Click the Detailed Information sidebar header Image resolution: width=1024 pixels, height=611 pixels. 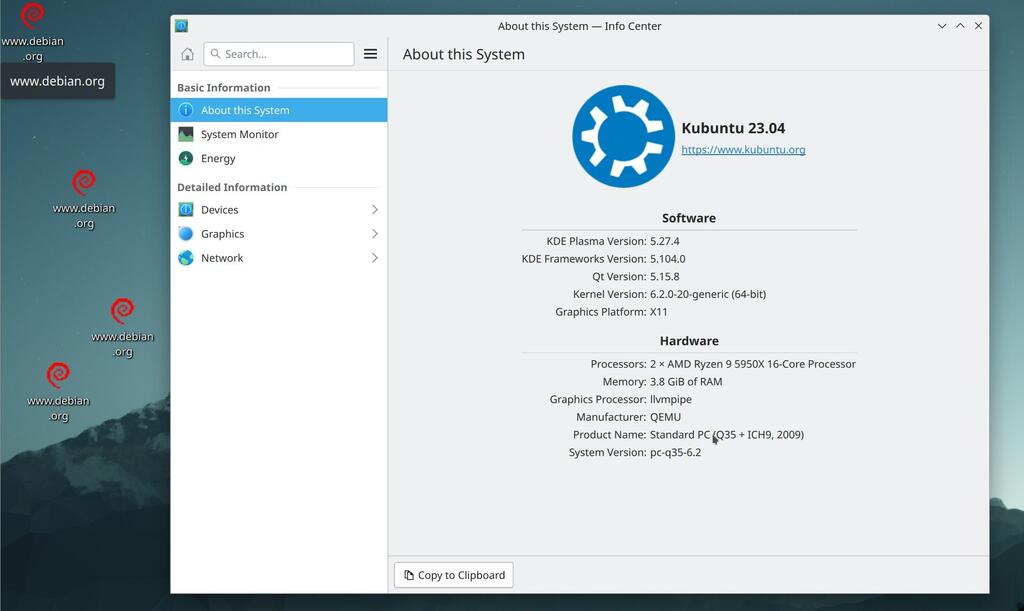(x=232, y=187)
